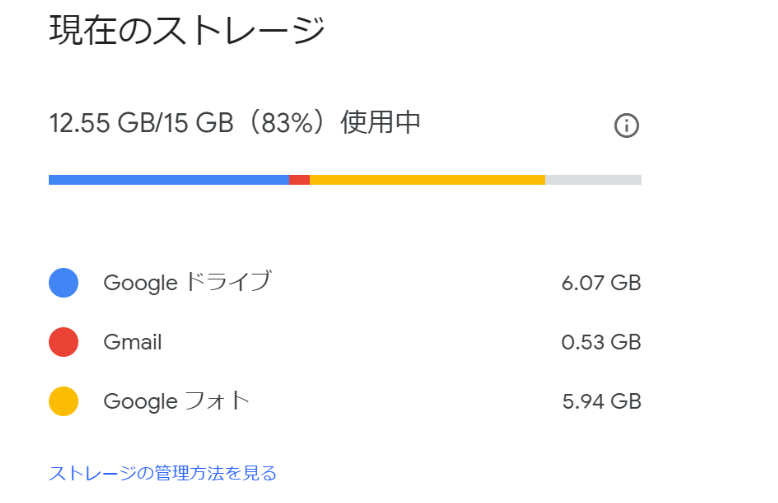This screenshot has width=778, height=503.
Task: Select the Gmail label
Action: (x=132, y=342)
